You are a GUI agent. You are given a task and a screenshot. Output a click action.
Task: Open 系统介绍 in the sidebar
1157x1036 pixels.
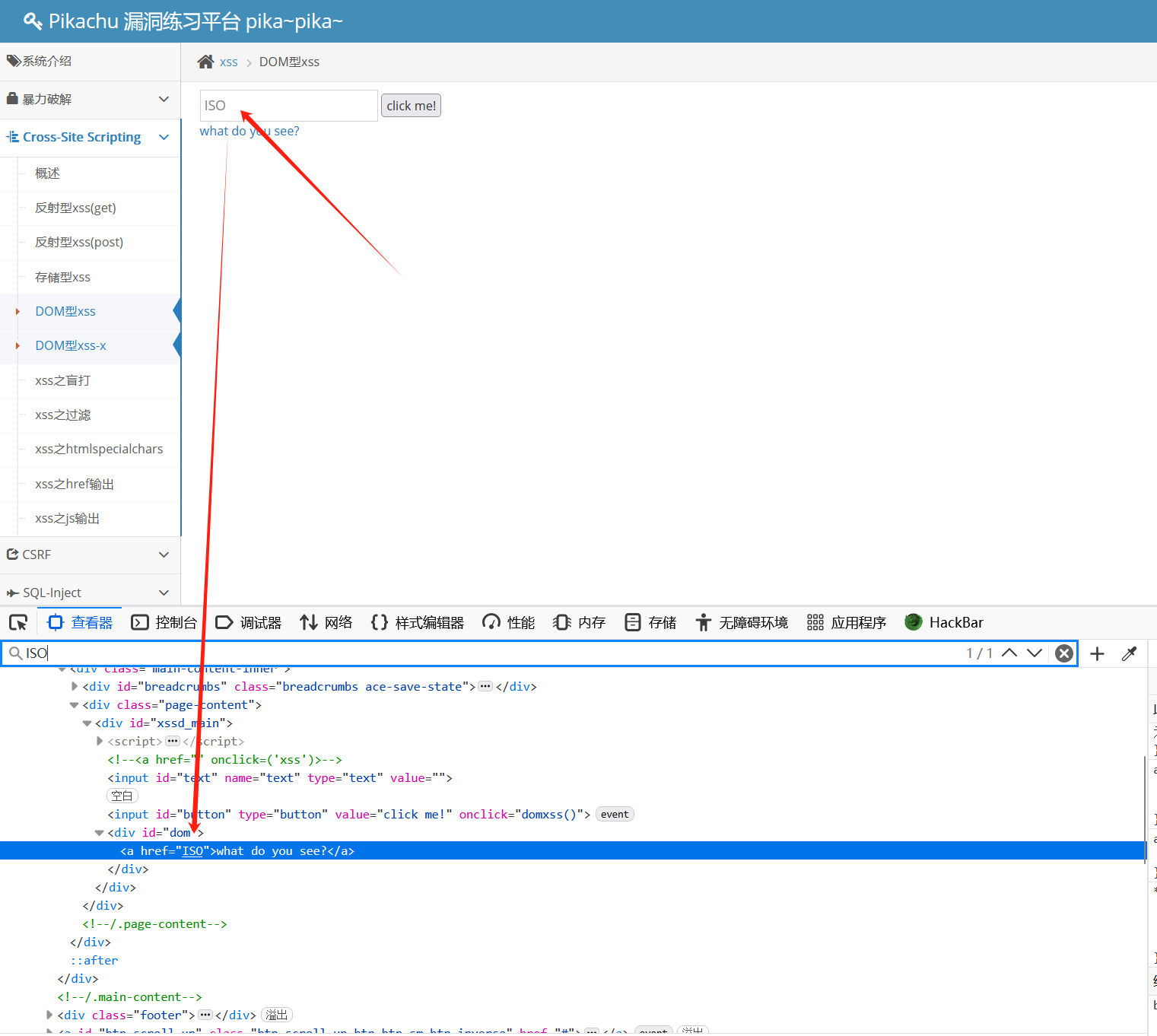click(90, 61)
